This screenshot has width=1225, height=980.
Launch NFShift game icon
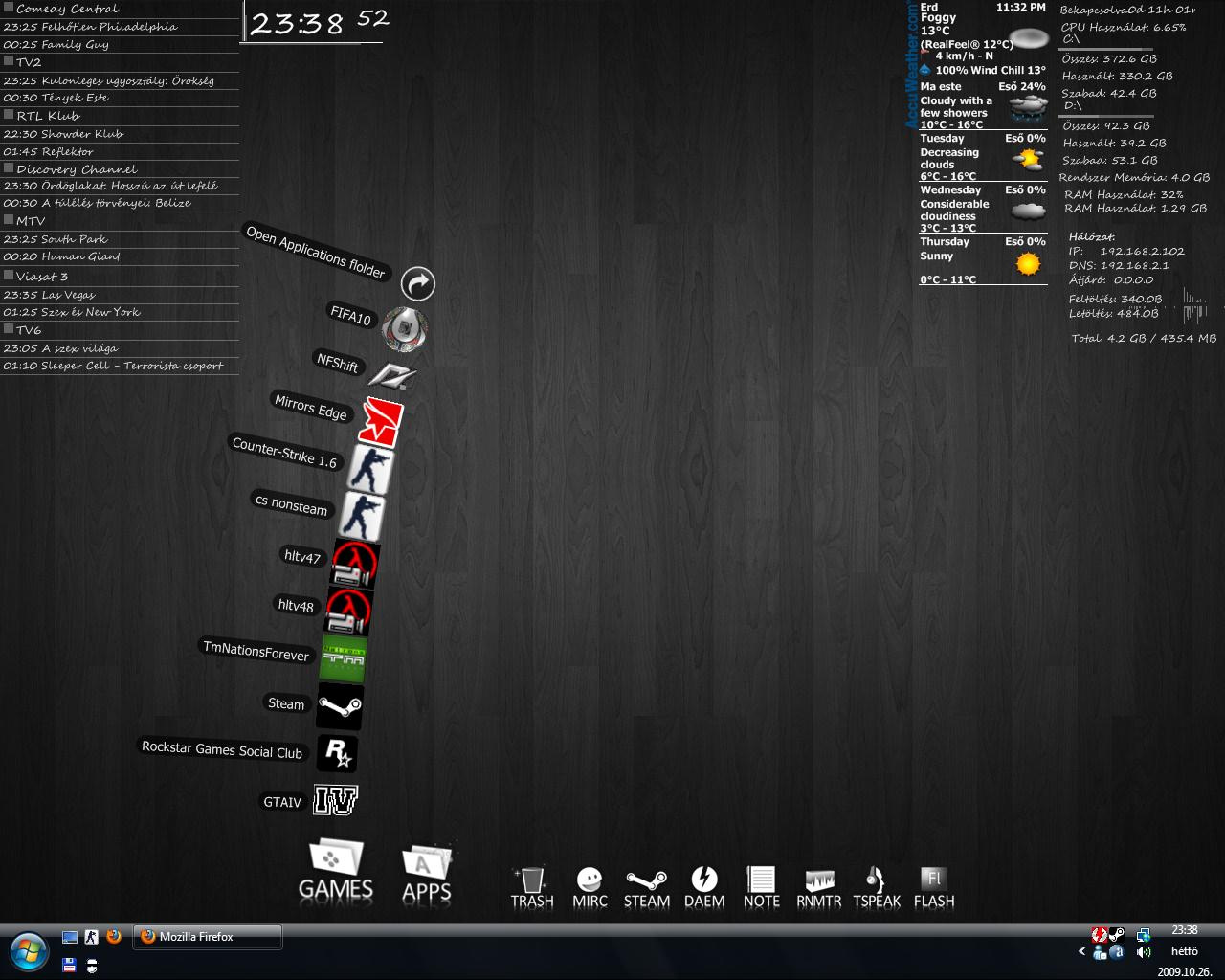tap(393, 376)
